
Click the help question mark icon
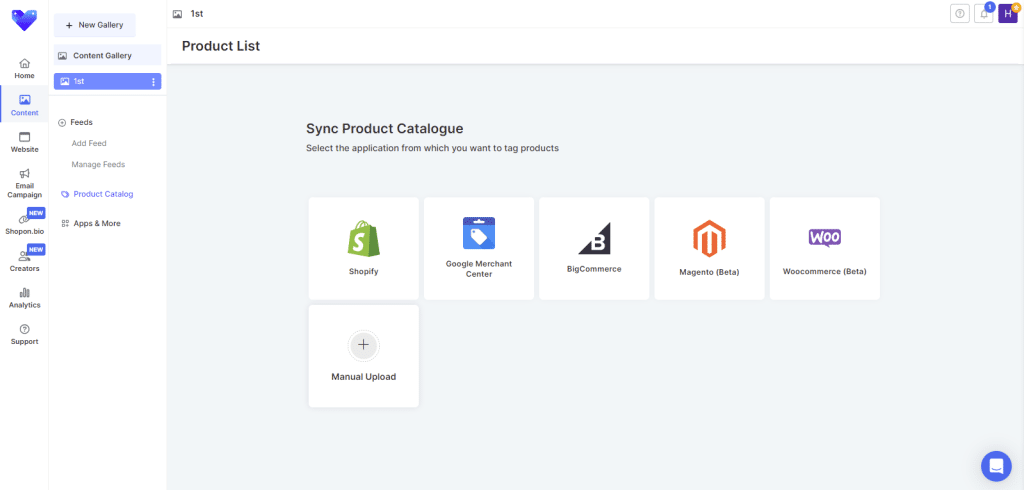click(x=960, y=14)
